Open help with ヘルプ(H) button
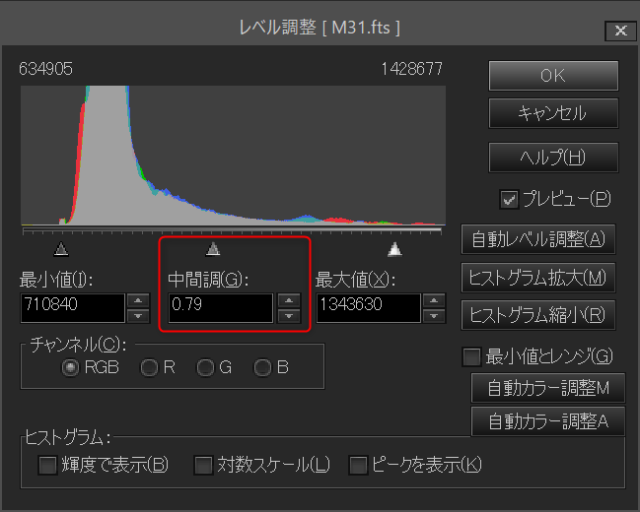Viewport: 640px width, 512px height. tap(552, 157)
